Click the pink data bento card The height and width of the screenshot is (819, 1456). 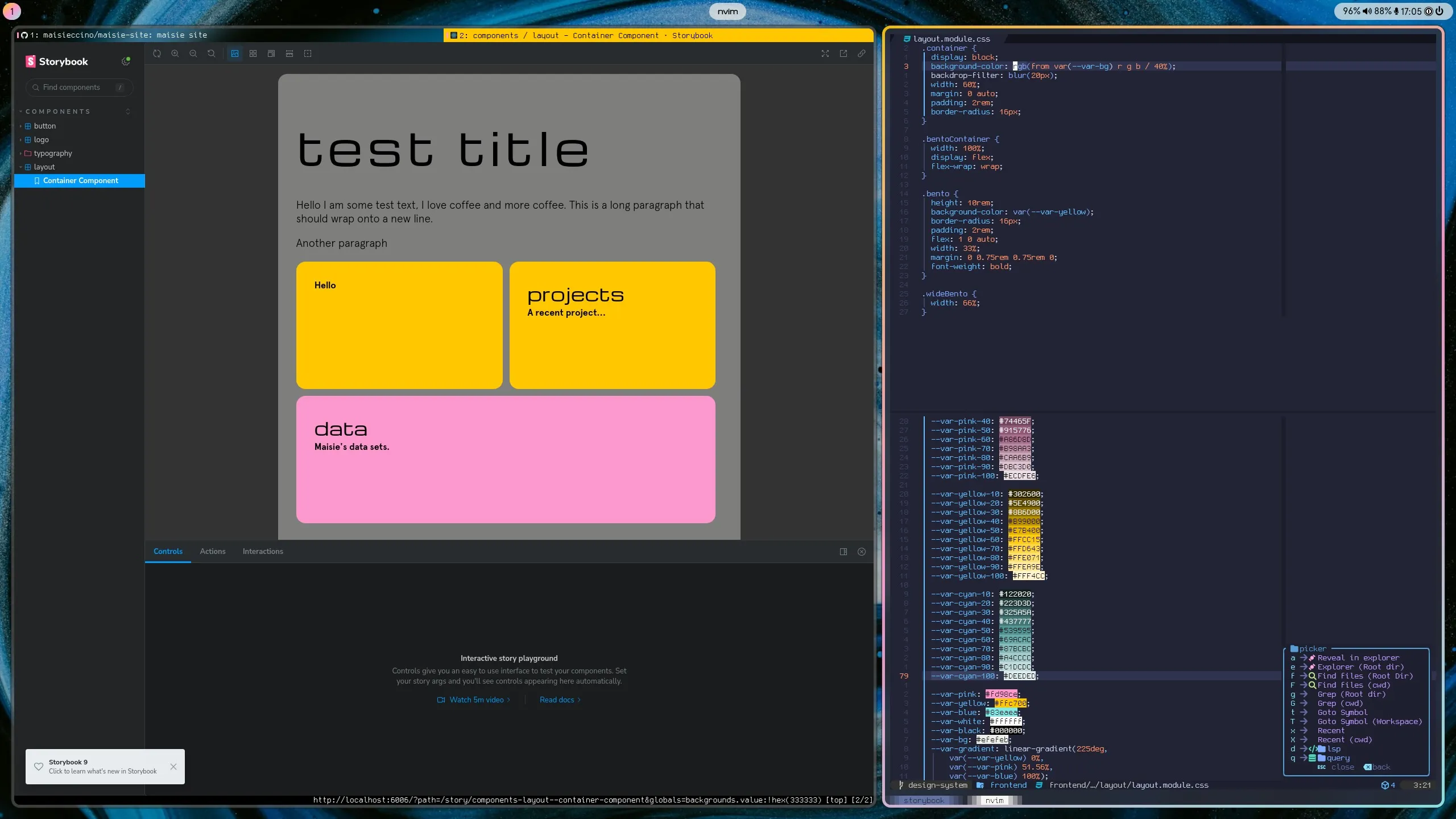click(506, 460)
